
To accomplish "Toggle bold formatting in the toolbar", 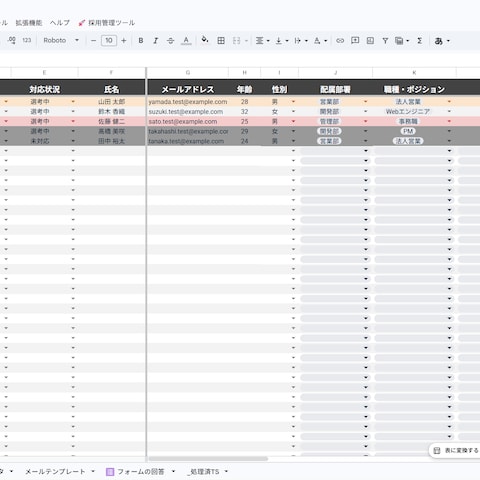I will coord(141,41).
